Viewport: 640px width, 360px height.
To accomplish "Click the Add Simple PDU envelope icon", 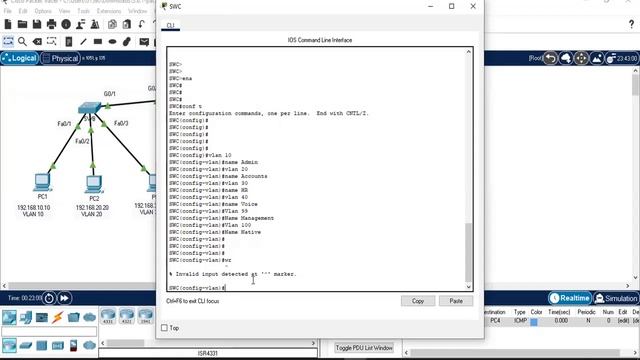I will (144, 42).
